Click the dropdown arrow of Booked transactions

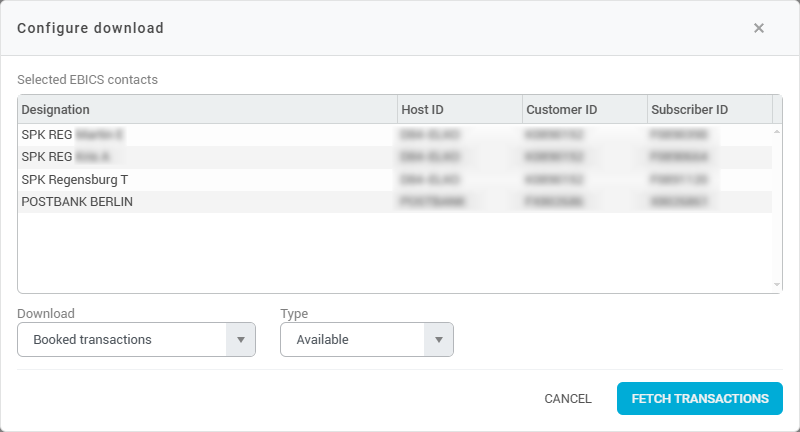pos(240,340)
